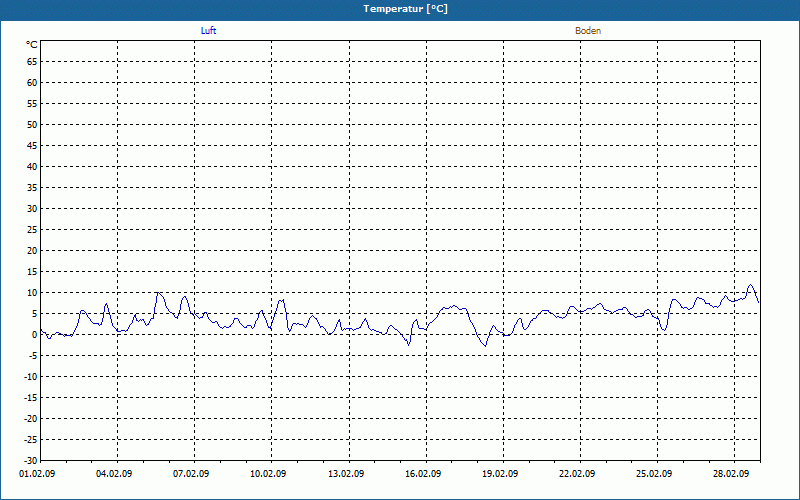Select the 25 value on the y-axis
This screenshot has height=500, width=800.
(32, 230)
